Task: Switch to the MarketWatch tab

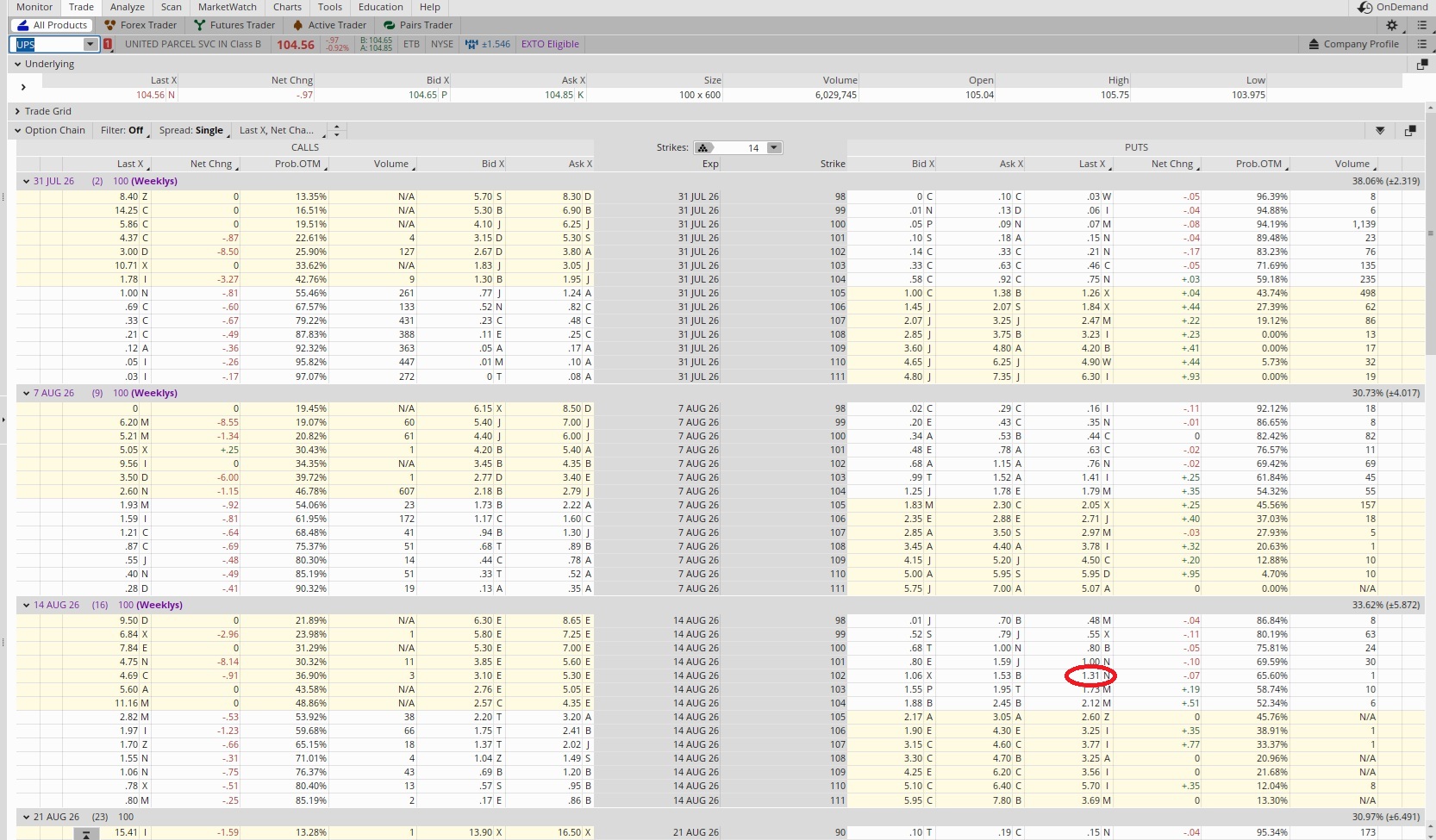Action: (228, 7)
